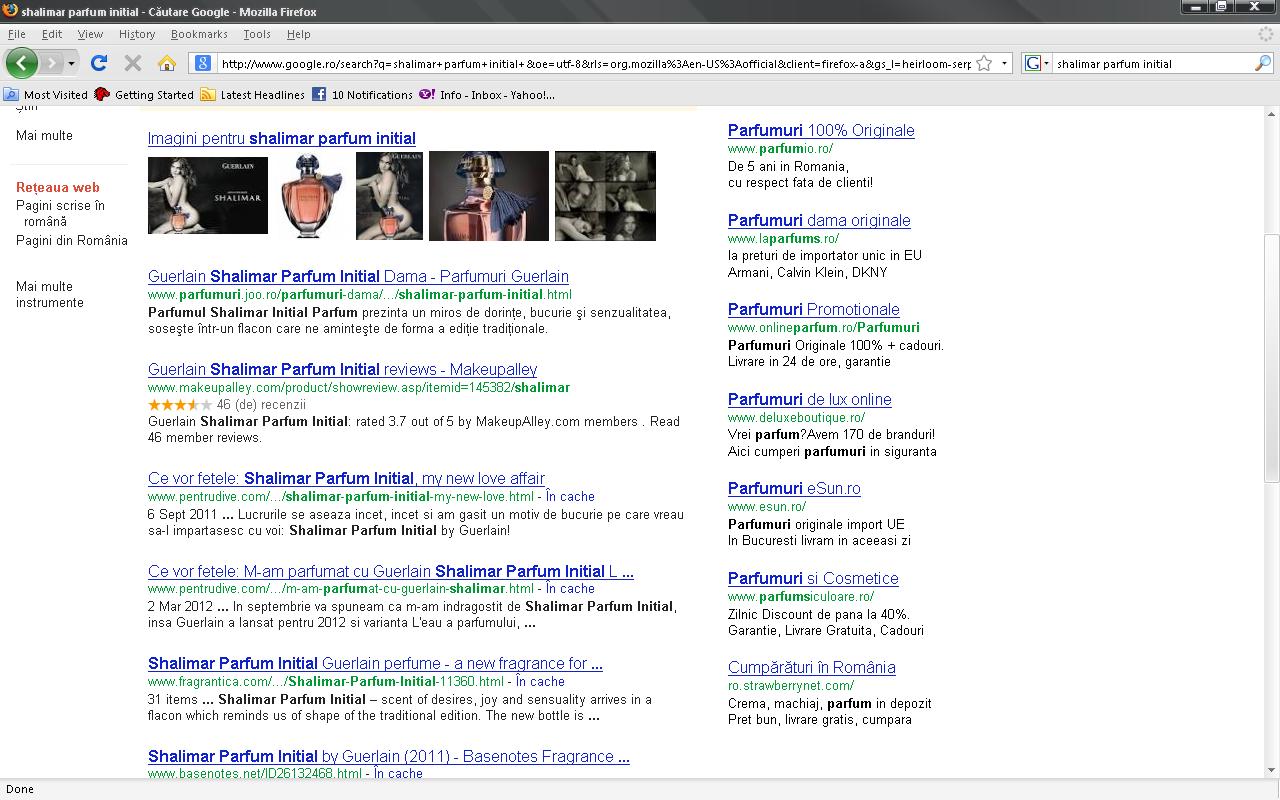Image resolution: width=1280 pixels, height=800 pixels.
Task: Open the address bar history dropdown
Action: coord(1004,63)
